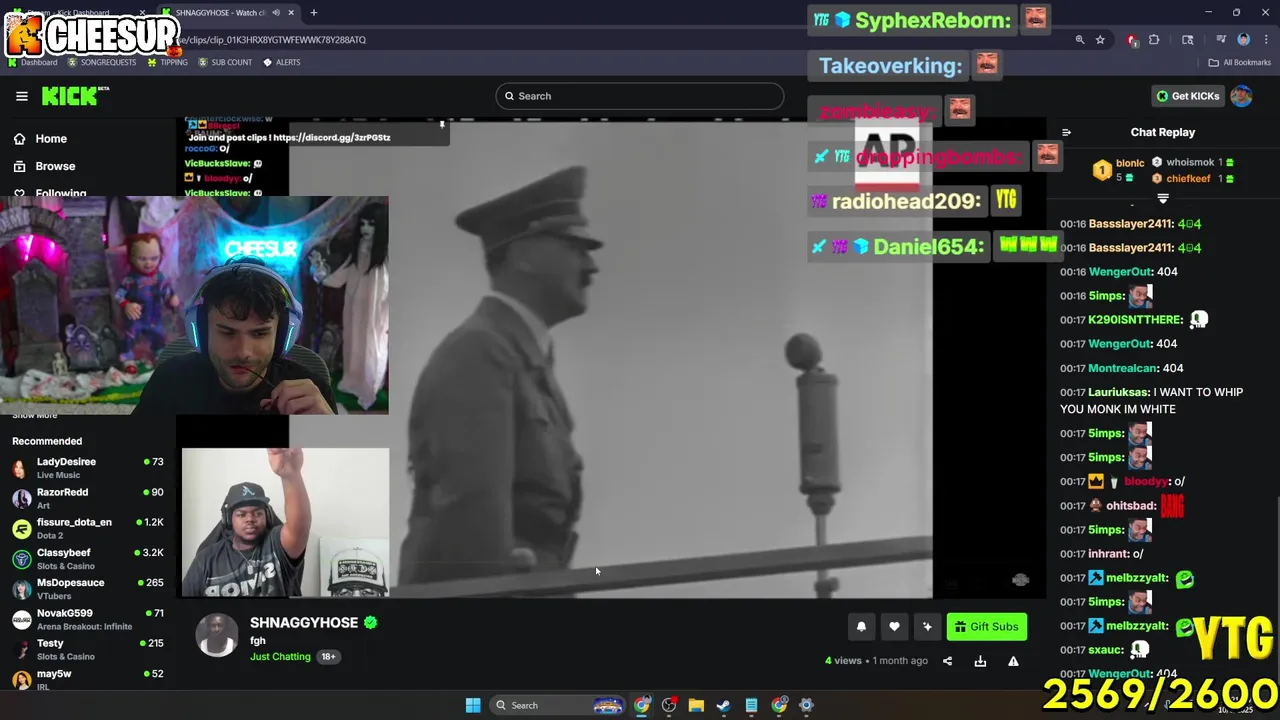The image size is (1280, 720).
Task: Open MsDopesauce recommended channel
Action: pyautogui.click(x=88, y=588)
